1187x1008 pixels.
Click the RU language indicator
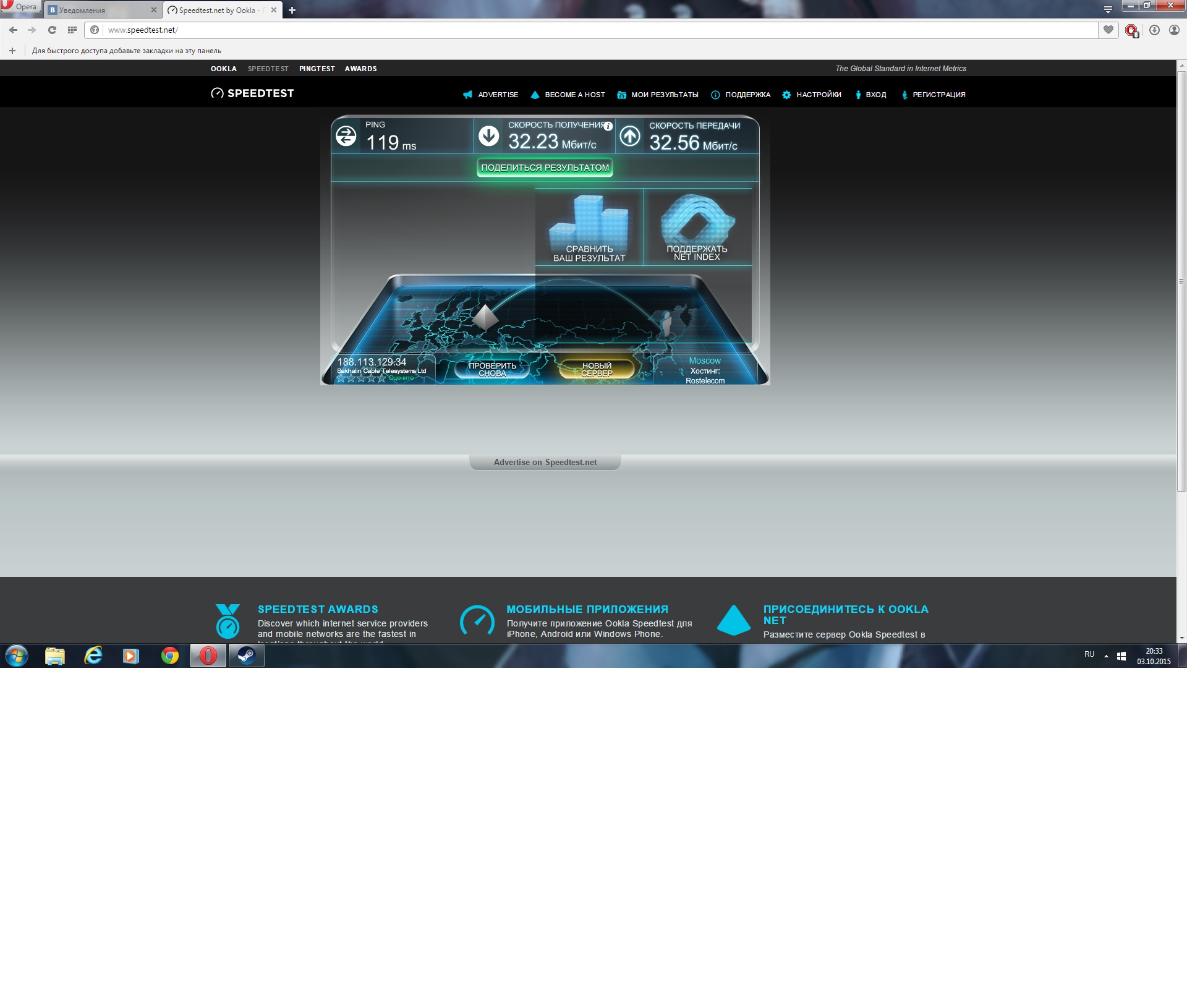pos(1089,654)
